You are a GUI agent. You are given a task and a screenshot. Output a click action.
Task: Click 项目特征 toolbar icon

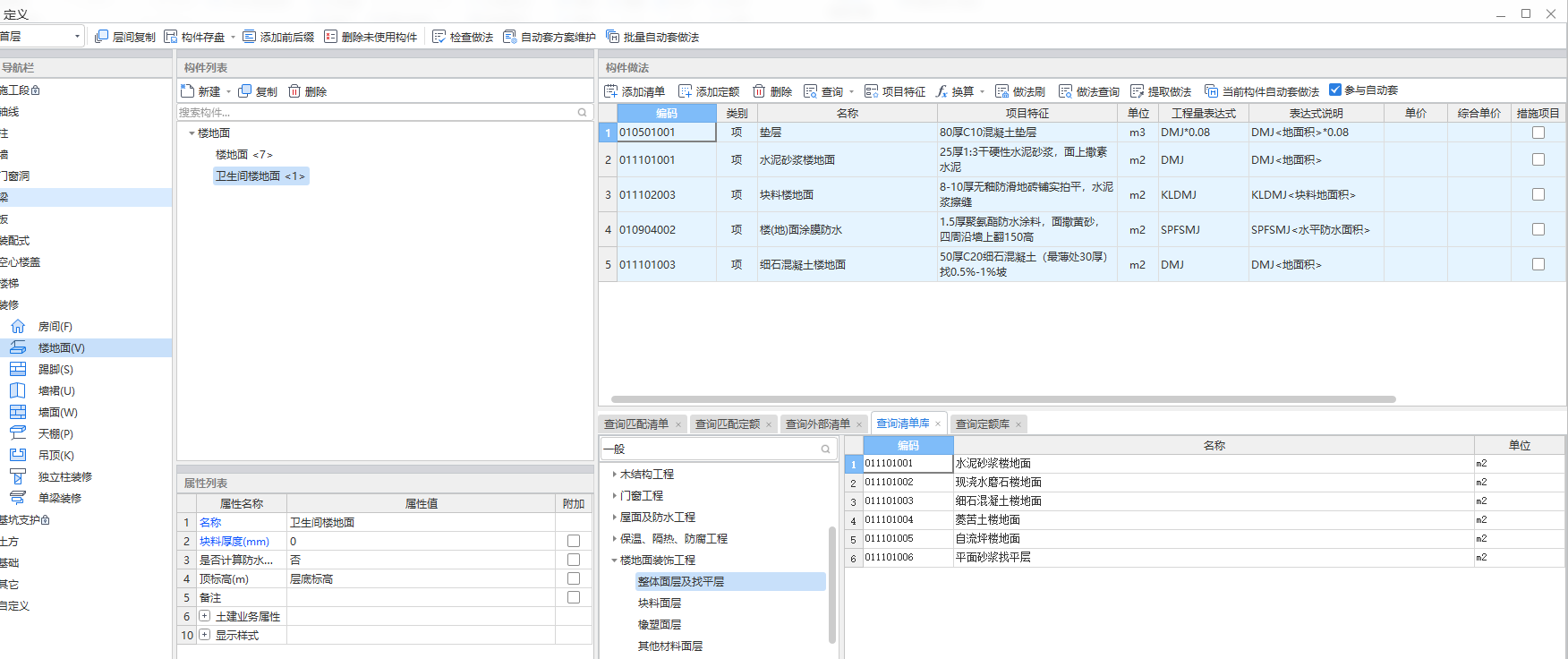coord(871,91)
